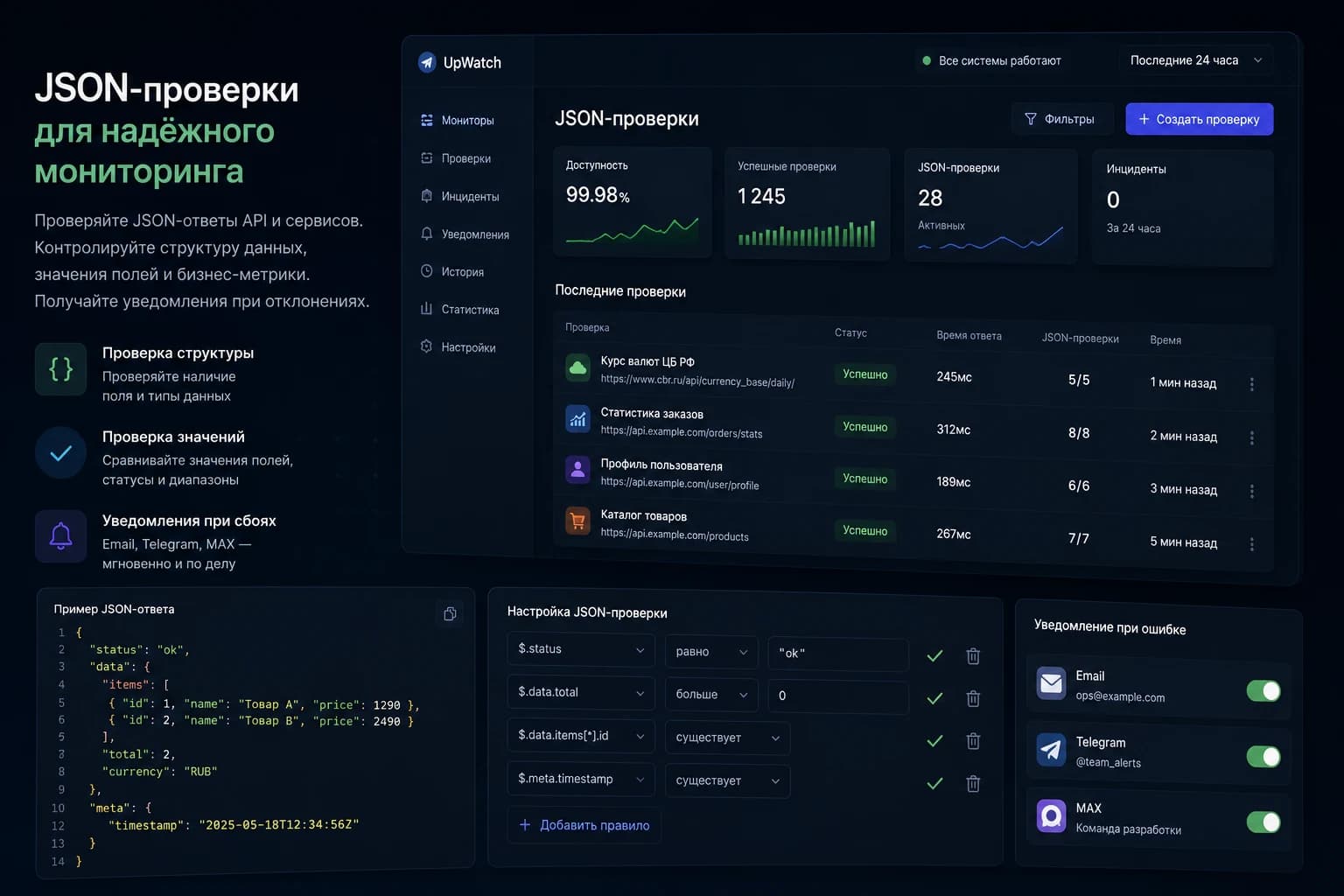Open the link https://api.example.com/user/profile

tap(680, 483)
